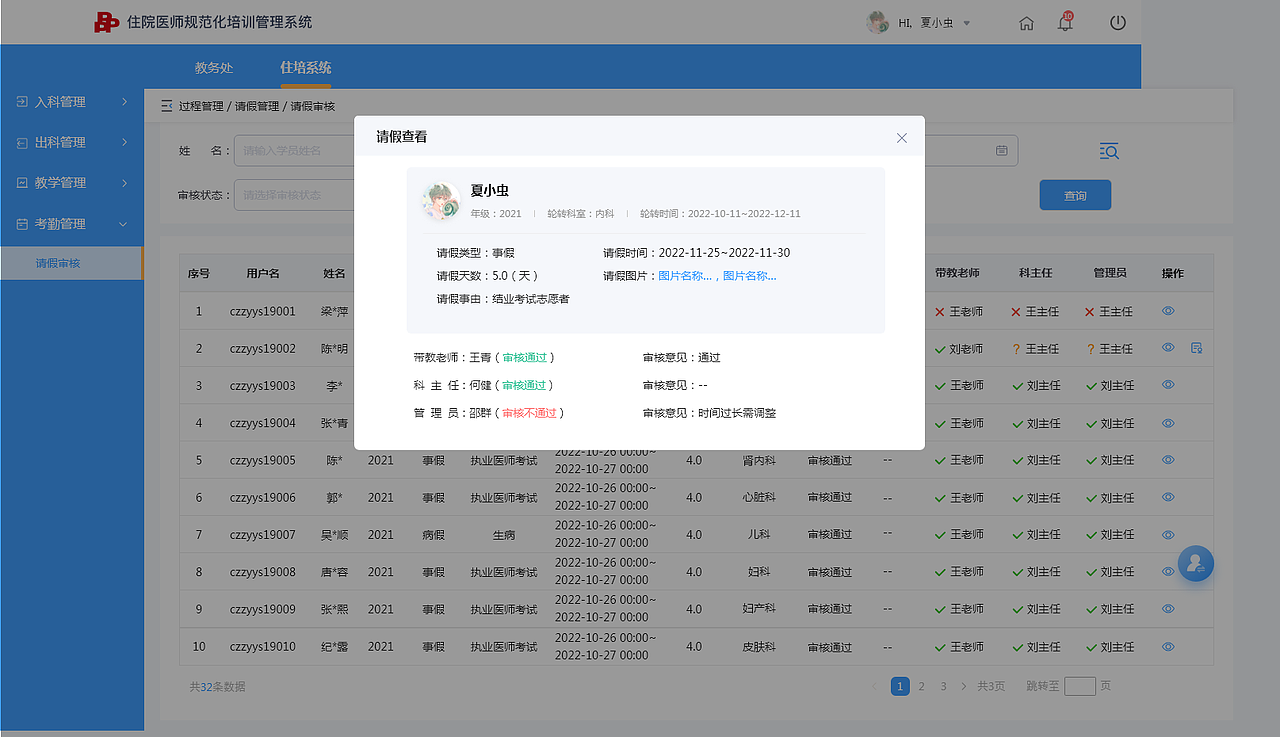1280x737 pixels.
Task: Click the review icon for czzyys19002
Action: pos(1196,348)
